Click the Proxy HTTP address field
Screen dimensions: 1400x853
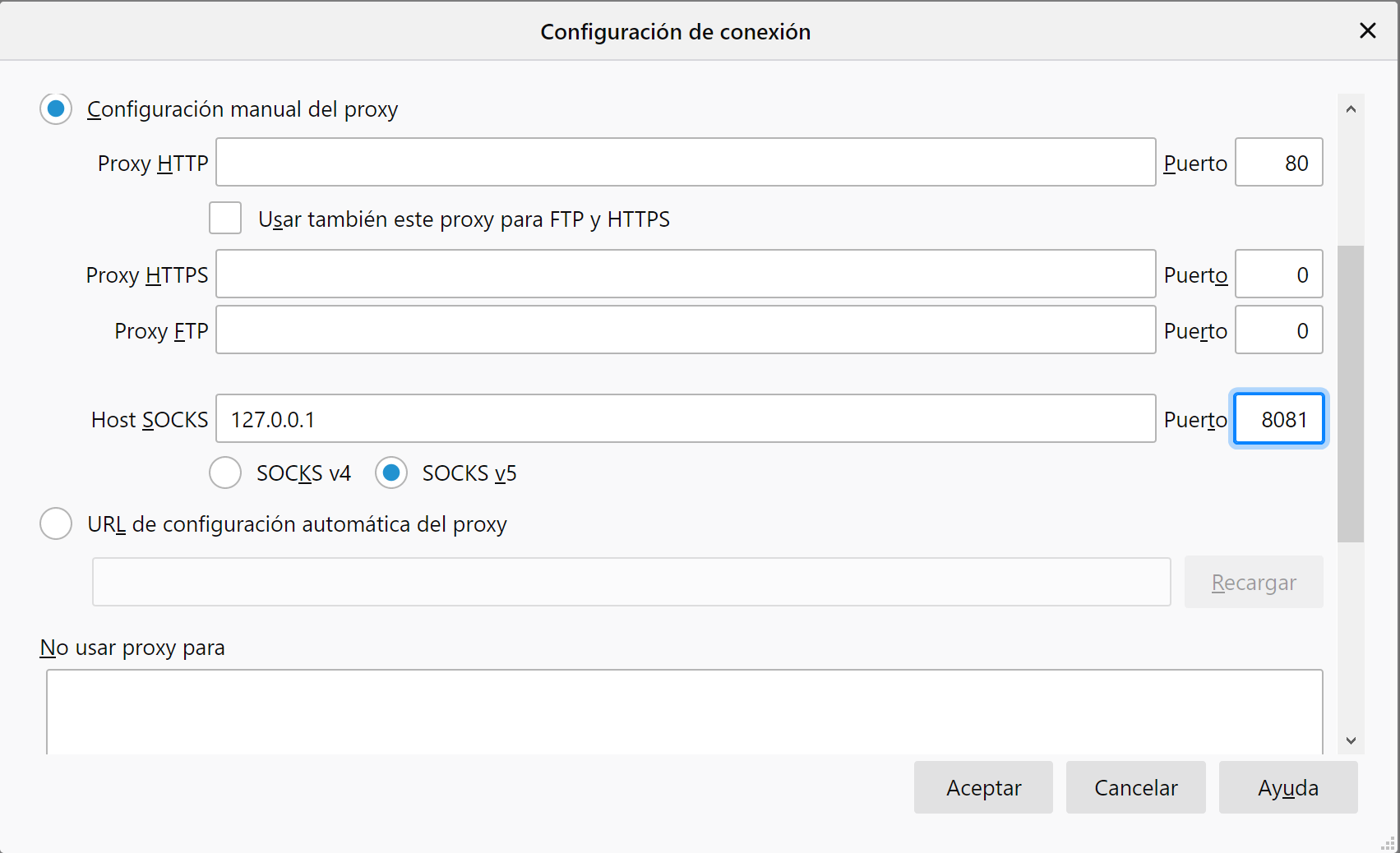pyautogui.click(x=686, y=163)
